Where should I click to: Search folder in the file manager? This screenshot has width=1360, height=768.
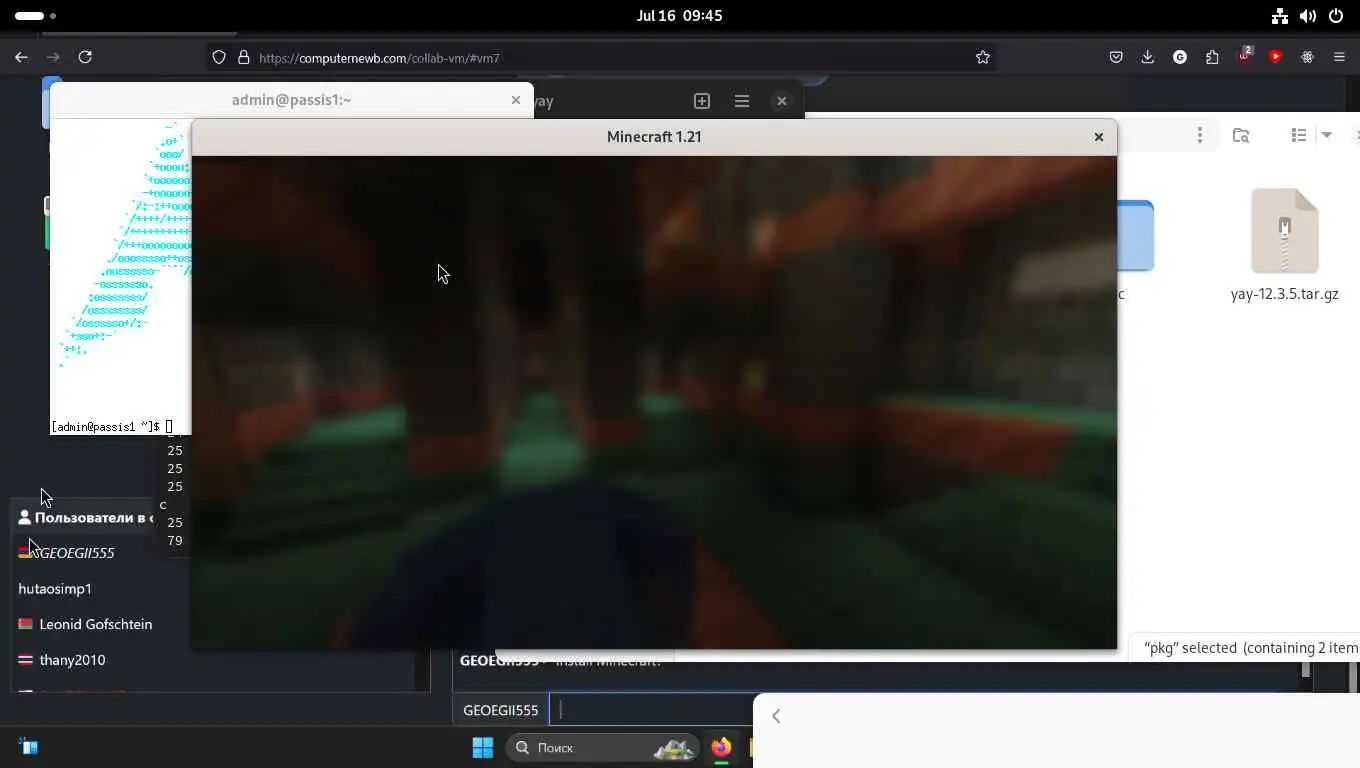pyautogui.click(x=1241, y=135)
